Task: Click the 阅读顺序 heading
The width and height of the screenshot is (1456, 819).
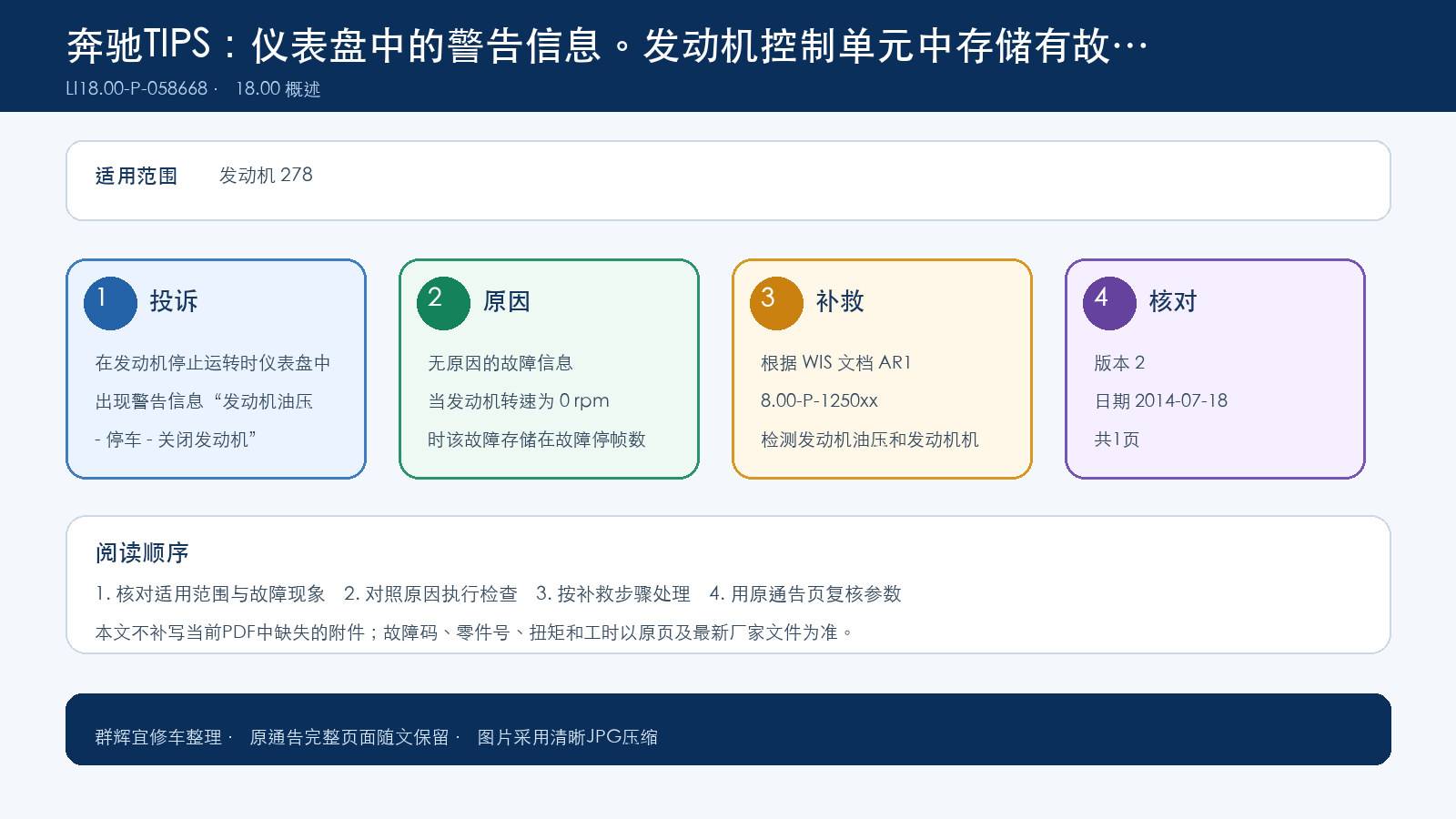Action: pyautogui.click(x=142, y=553)
